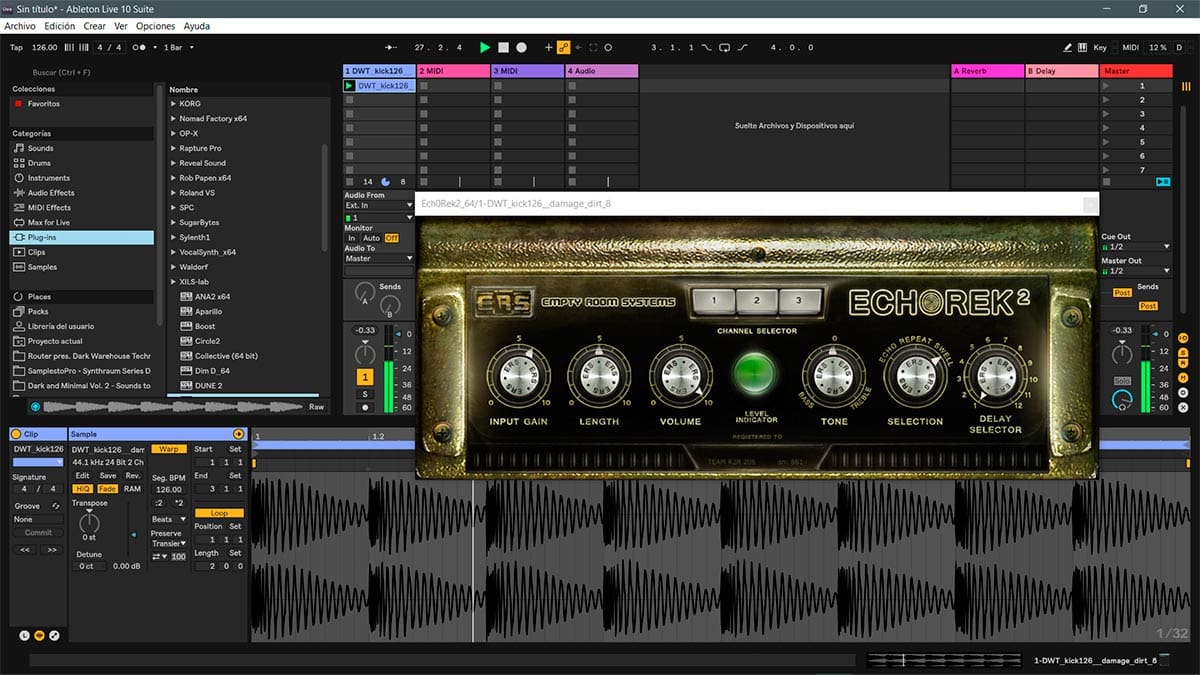Click the Rev. reverse button
1200x675 pixels.
(x=133, y=476)
